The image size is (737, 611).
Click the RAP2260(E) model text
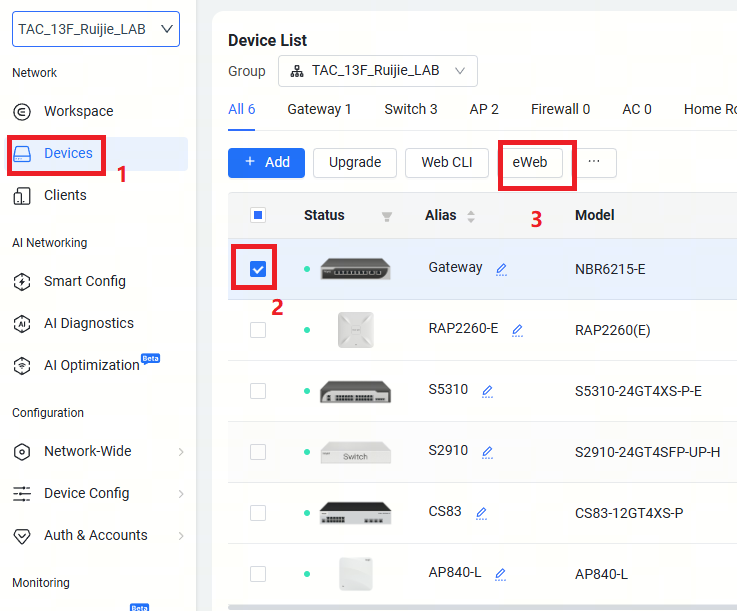tap(612, 330)
